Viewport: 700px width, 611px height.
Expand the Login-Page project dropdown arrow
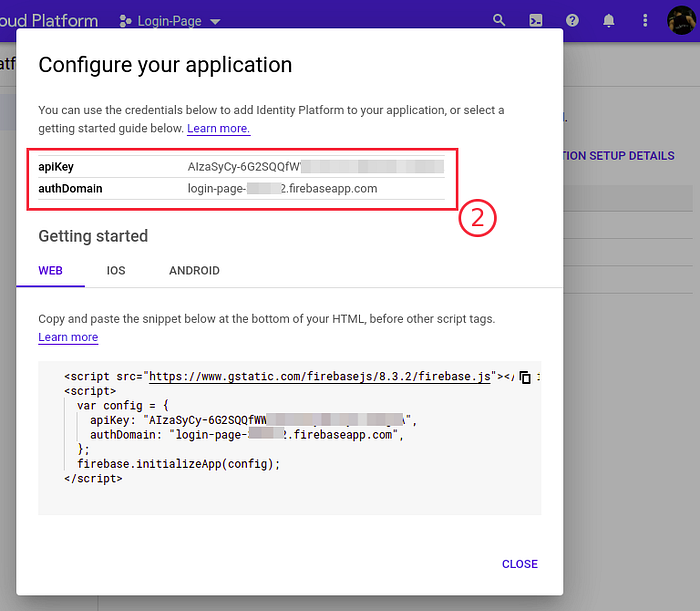215,21
